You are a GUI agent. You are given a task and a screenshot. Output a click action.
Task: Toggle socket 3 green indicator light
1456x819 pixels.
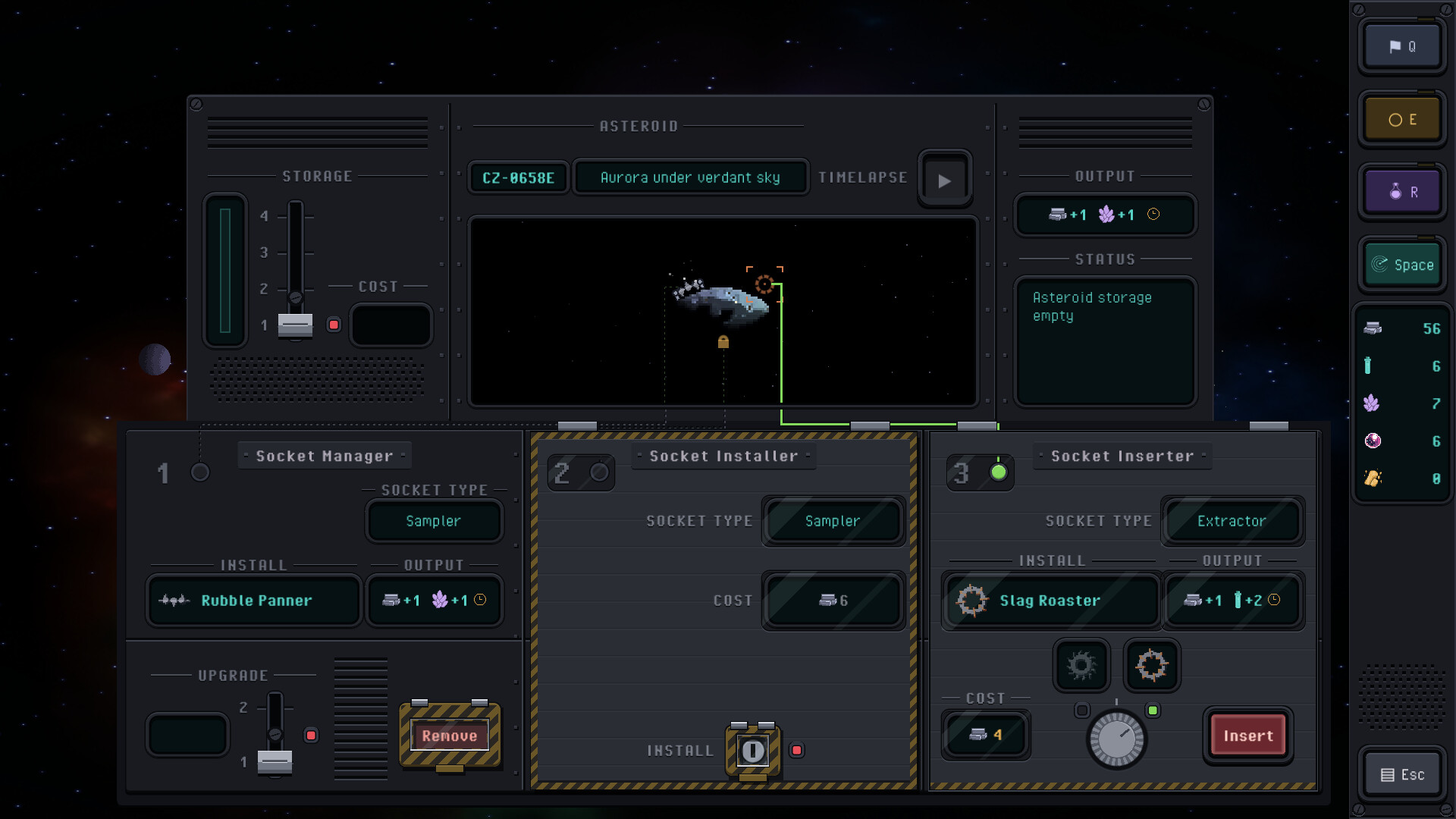[x=999, y=472]
